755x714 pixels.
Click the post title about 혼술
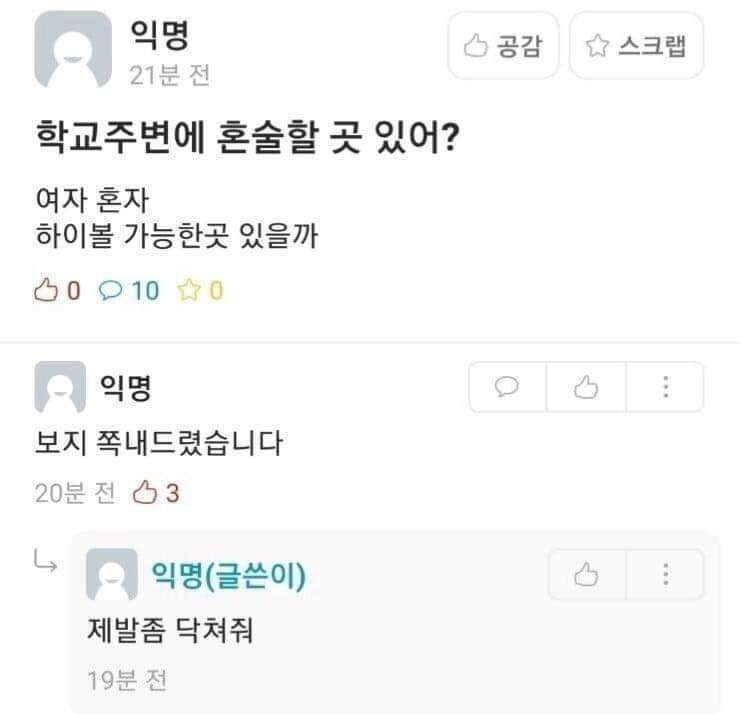click(x=247, y=137)
